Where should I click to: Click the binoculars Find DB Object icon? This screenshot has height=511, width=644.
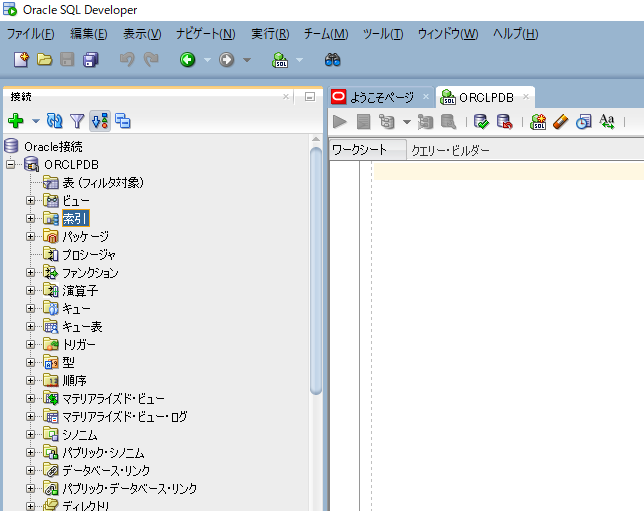point(333,60)
